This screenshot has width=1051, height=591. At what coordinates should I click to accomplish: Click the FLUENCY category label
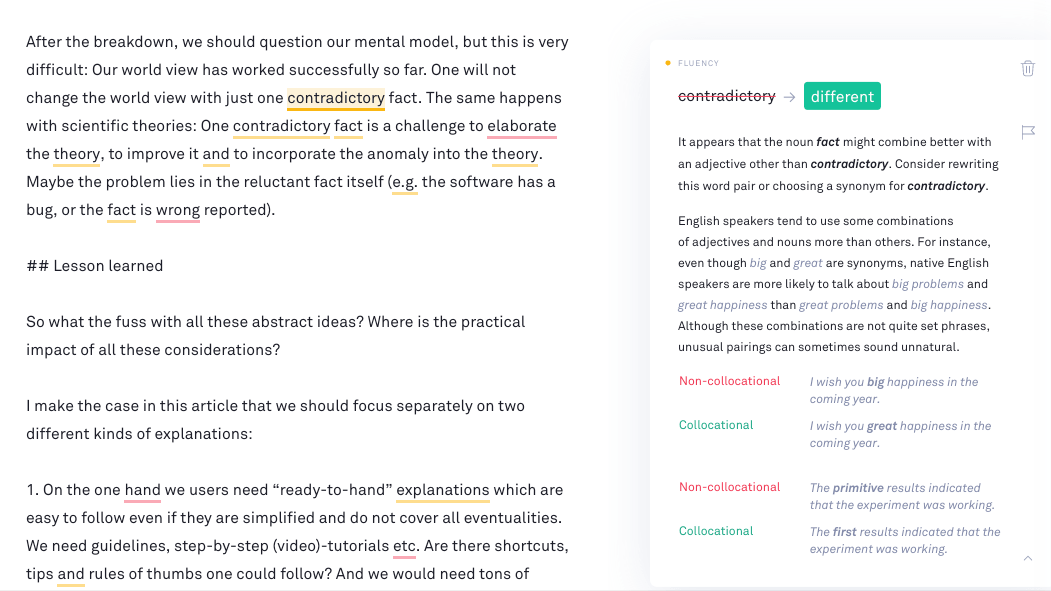(x=698, y=62)
